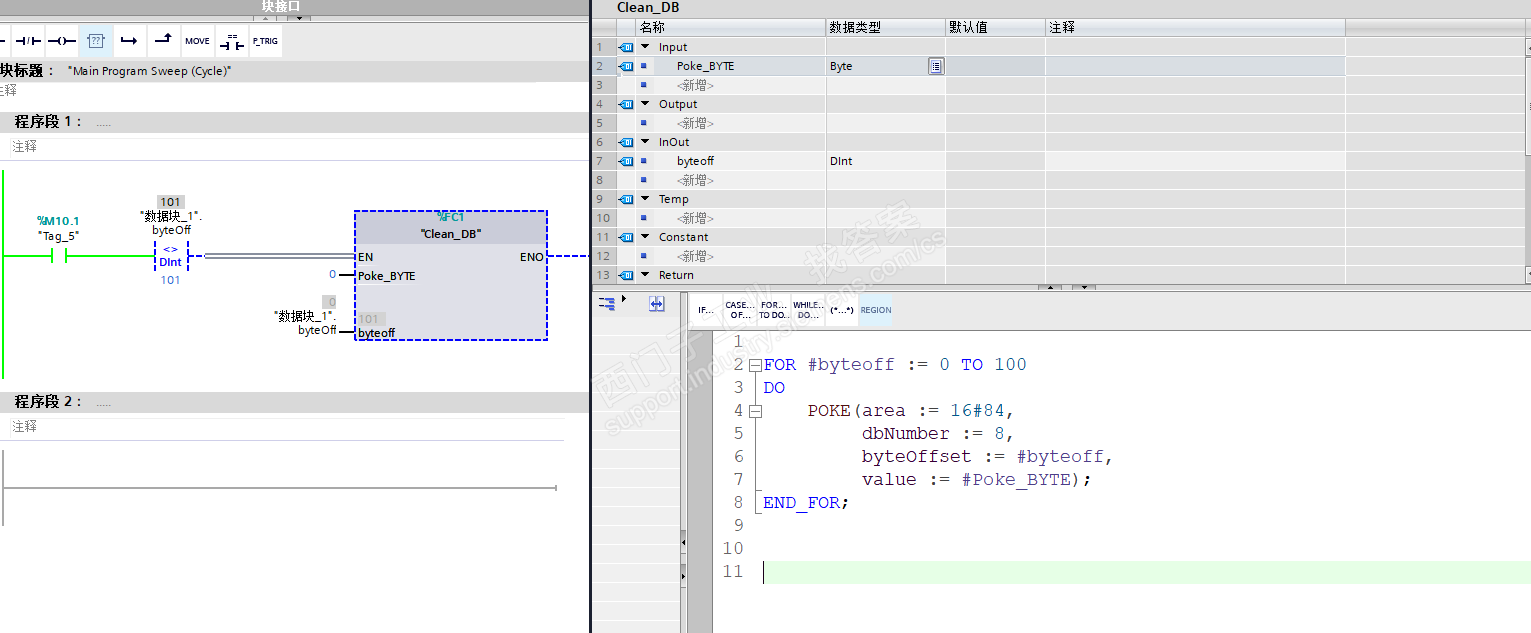Click the 注释 field of network 2

click(285, 426)
